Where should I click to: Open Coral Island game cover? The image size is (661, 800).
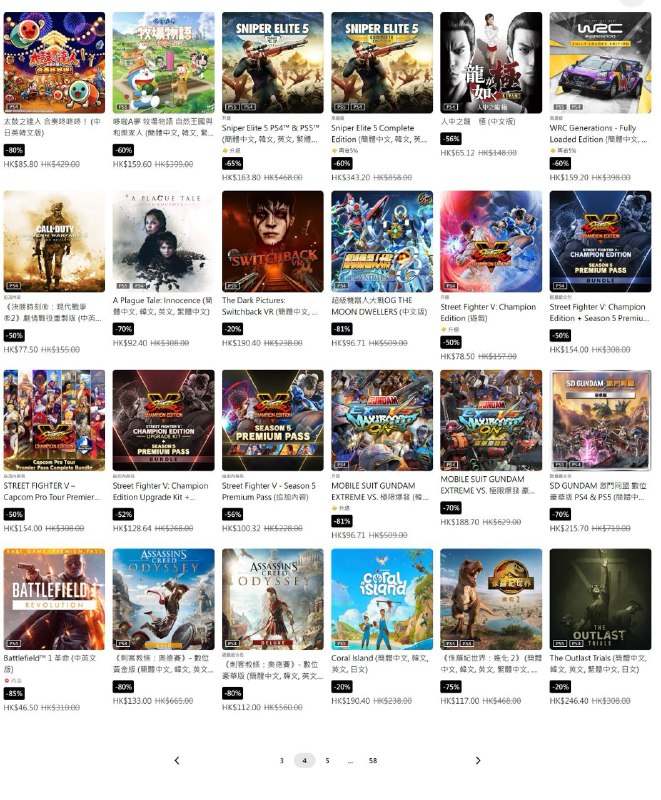[382, 599]
